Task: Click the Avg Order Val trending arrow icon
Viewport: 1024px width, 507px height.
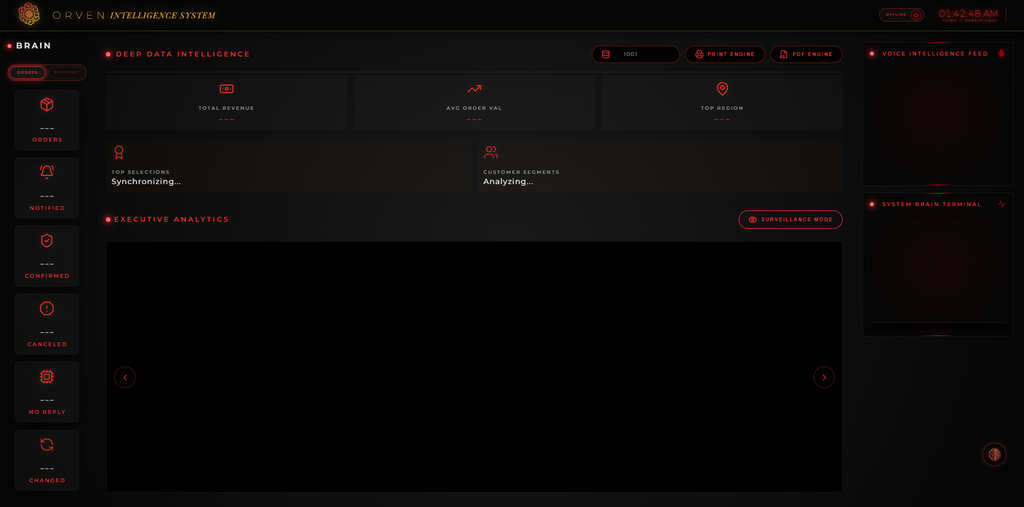Action: pyautogui.click(x=474, y=89)
